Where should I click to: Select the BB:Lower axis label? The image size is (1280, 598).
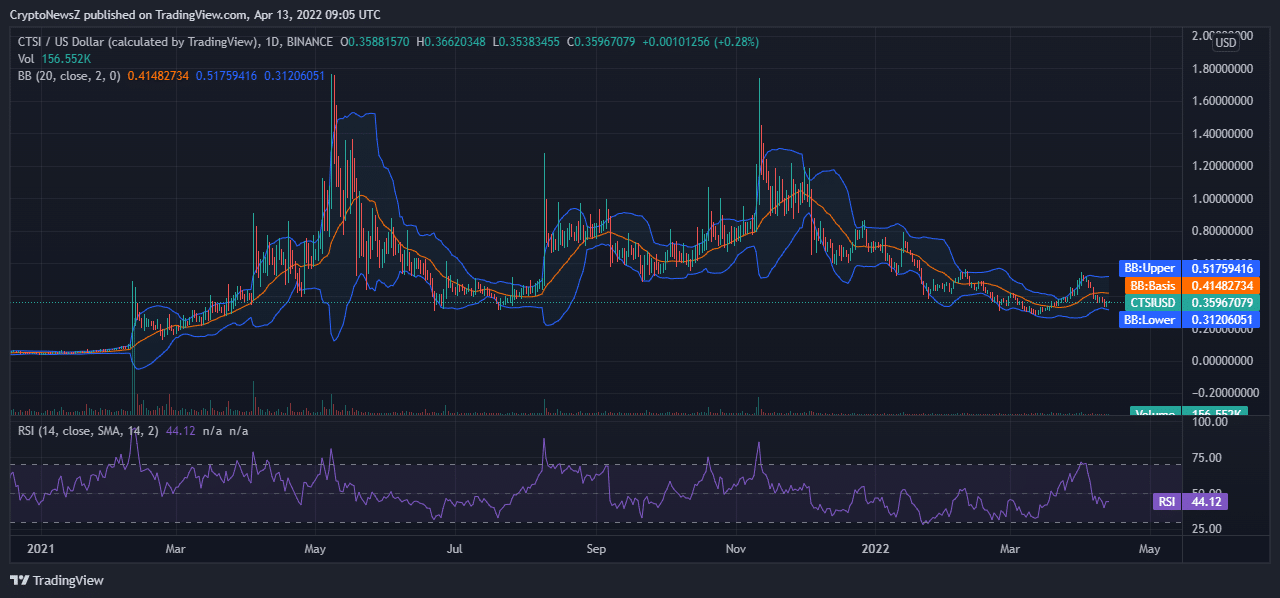(1149, 320)
